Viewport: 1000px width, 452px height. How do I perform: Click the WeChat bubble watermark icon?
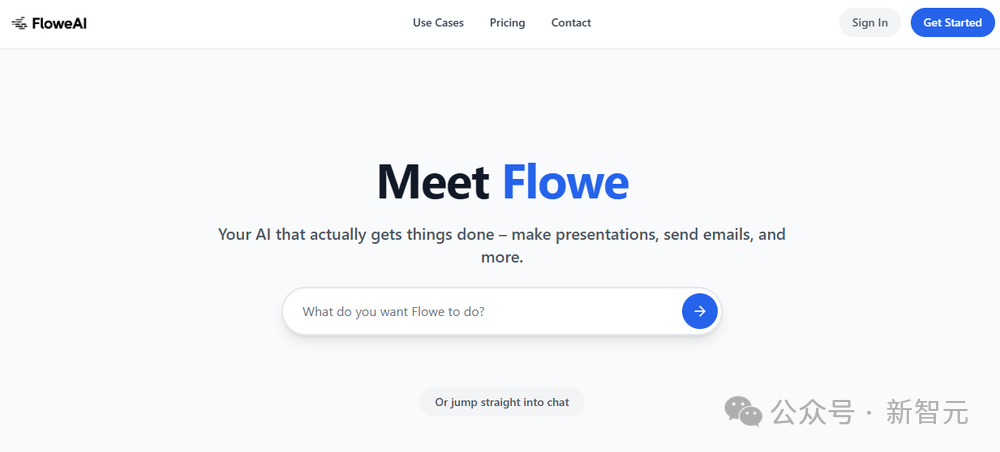[743, 411]
